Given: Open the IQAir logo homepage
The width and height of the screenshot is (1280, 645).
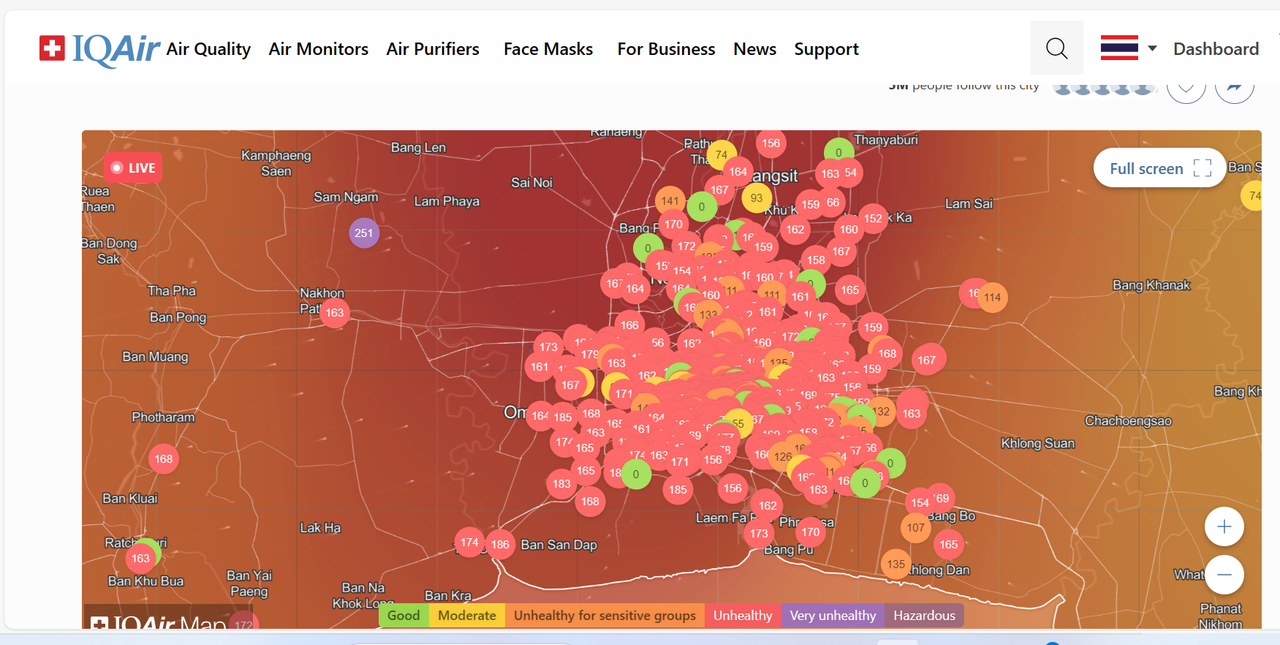Looking at the screenshot, I should (x=99, y=48).
